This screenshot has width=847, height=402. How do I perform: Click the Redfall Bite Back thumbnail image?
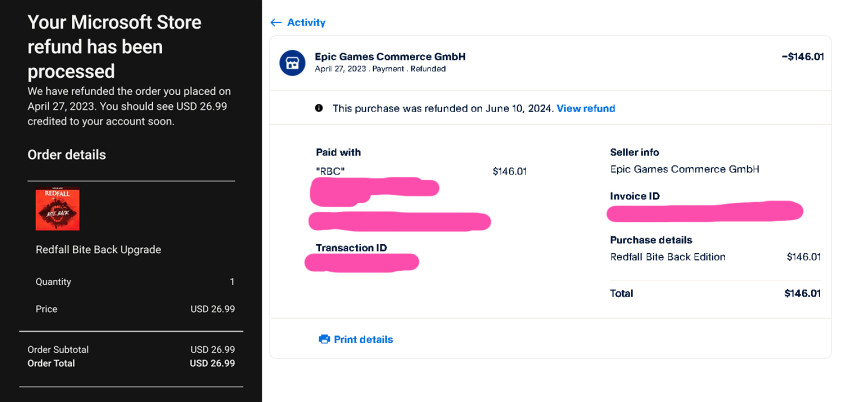click(57, 209)
